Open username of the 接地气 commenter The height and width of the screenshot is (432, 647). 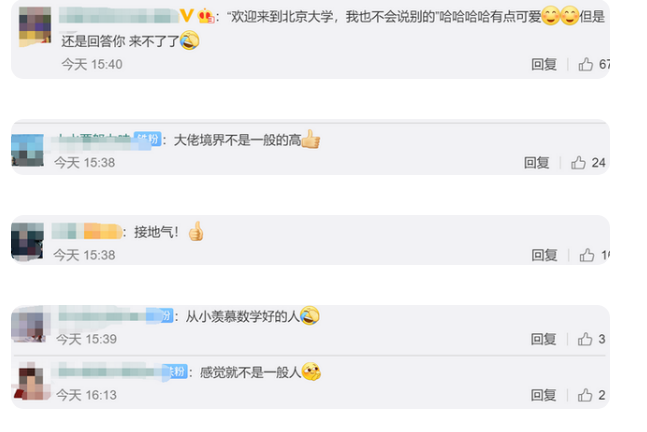(x=87, y=231)
